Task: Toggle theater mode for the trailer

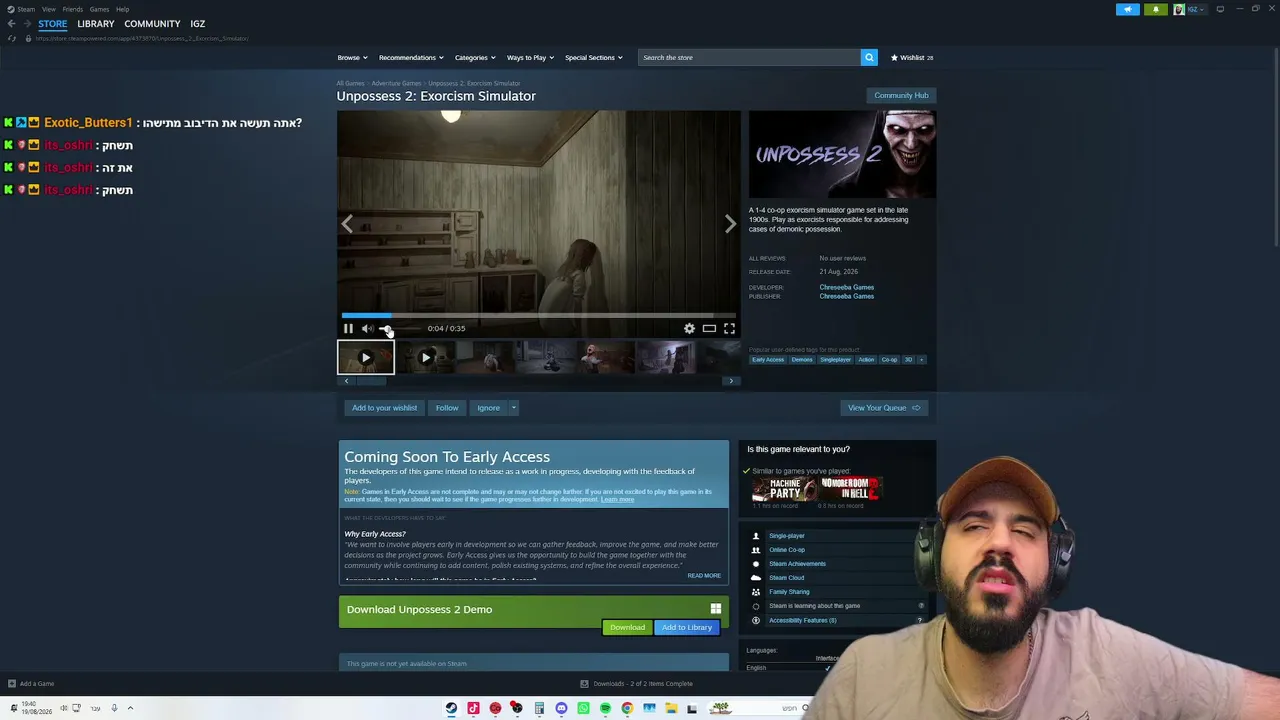Action: click(x=709, y=328)
